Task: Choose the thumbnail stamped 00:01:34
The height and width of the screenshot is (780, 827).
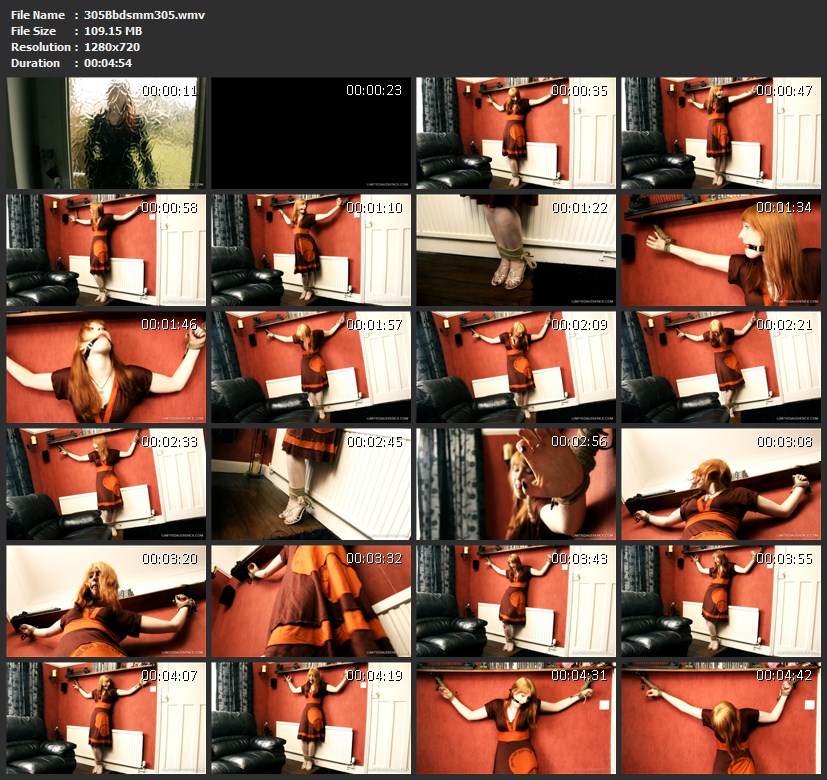Action: (x=721, y=251)
